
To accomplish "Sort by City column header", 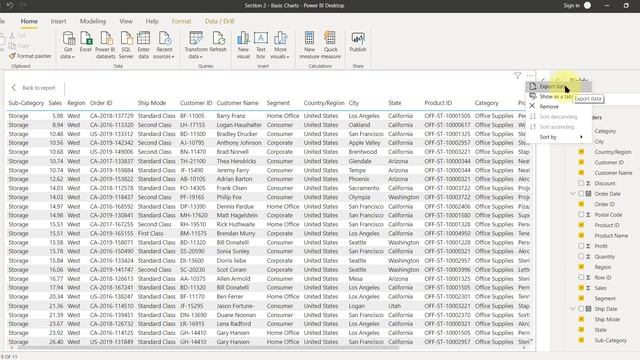I will pos(353,103).
